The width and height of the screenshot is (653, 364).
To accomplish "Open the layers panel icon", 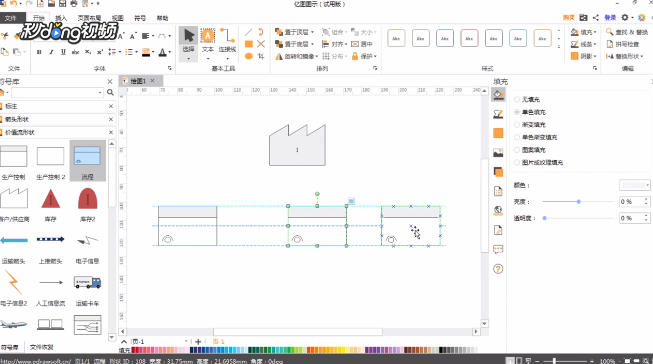I will (x=498, y=172).
